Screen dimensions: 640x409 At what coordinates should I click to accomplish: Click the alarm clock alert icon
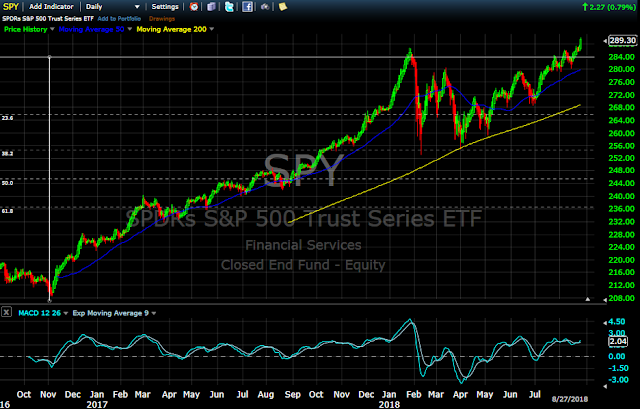[194, 7]
